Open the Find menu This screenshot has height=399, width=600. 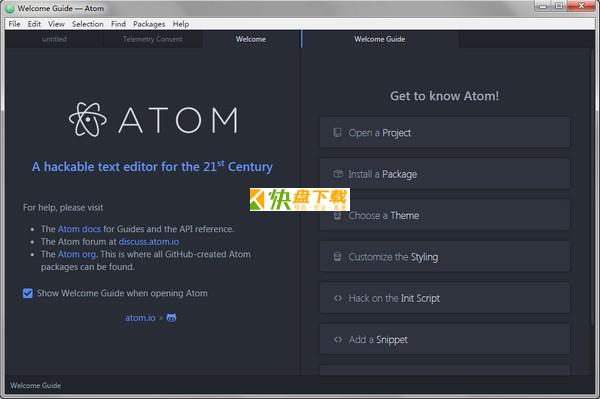pyautogui.click(x=118, y=24)
